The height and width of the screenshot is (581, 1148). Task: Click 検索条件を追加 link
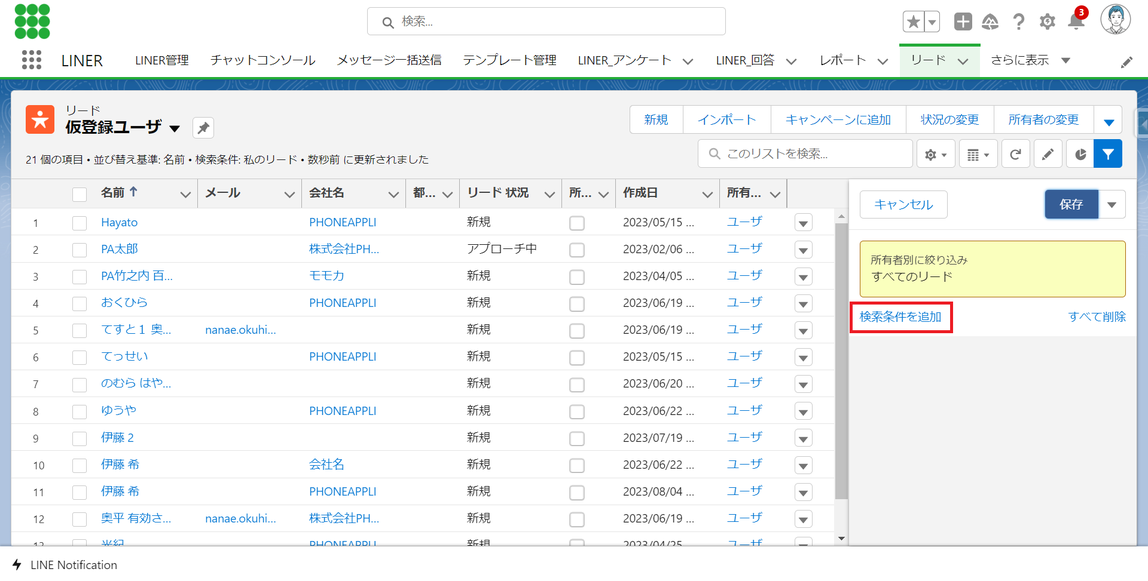click(x=901, y=317)
